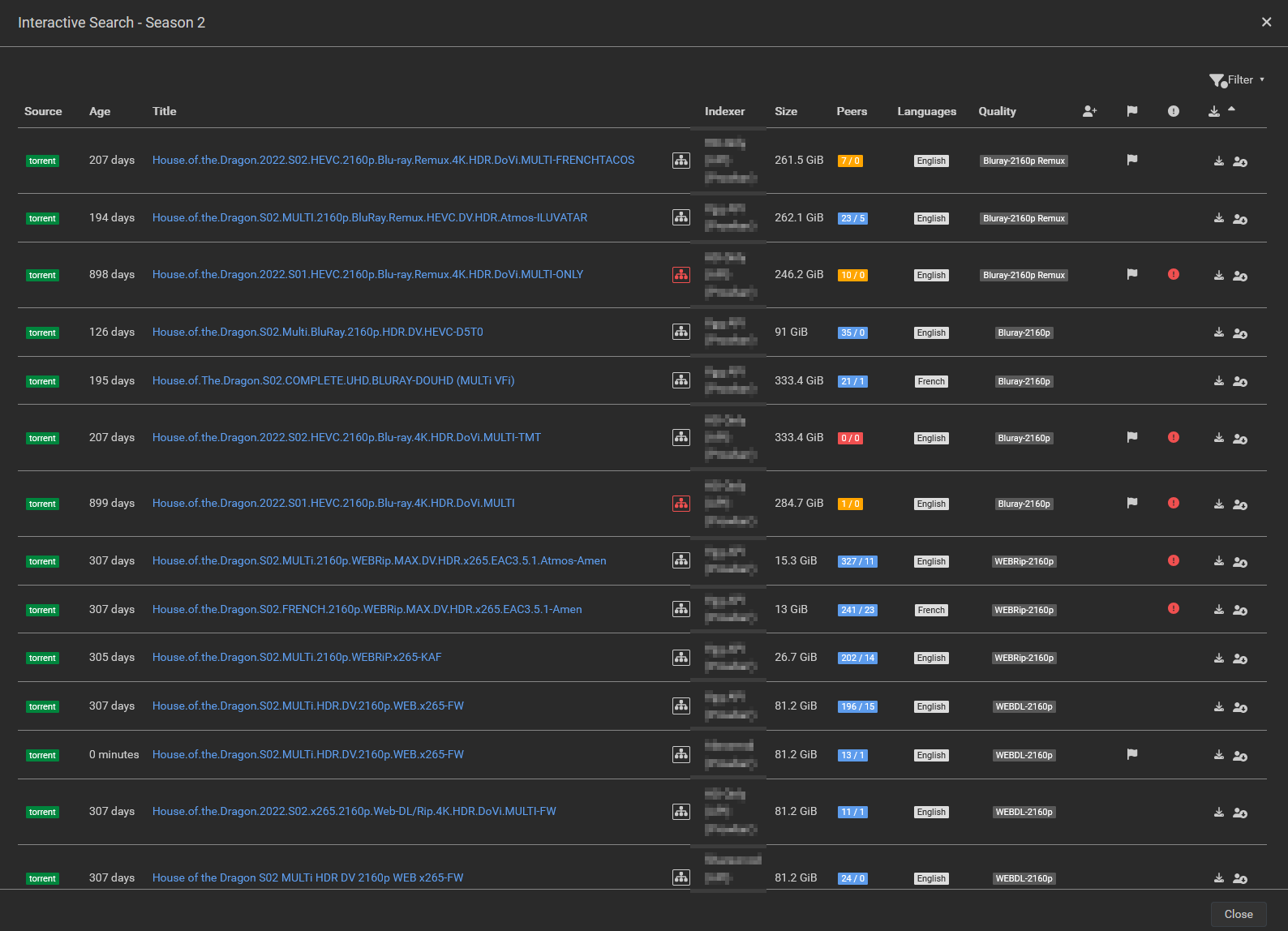The image size is (1288, 931).
Task: Open S01 Remux MULTI-ONLY release link
Action: [368, 274]
